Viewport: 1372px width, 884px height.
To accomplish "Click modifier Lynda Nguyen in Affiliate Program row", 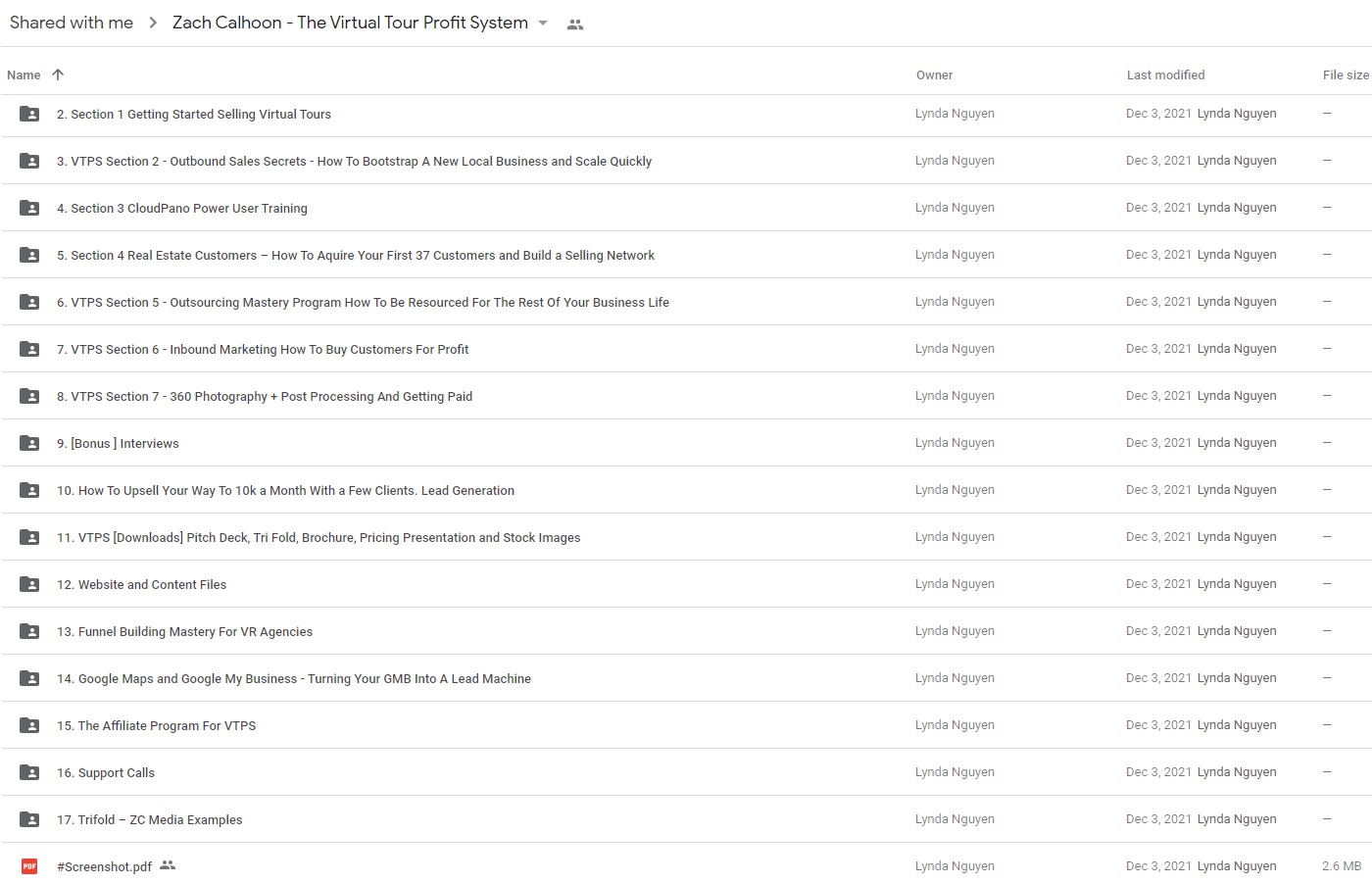I will point(1237,724).
